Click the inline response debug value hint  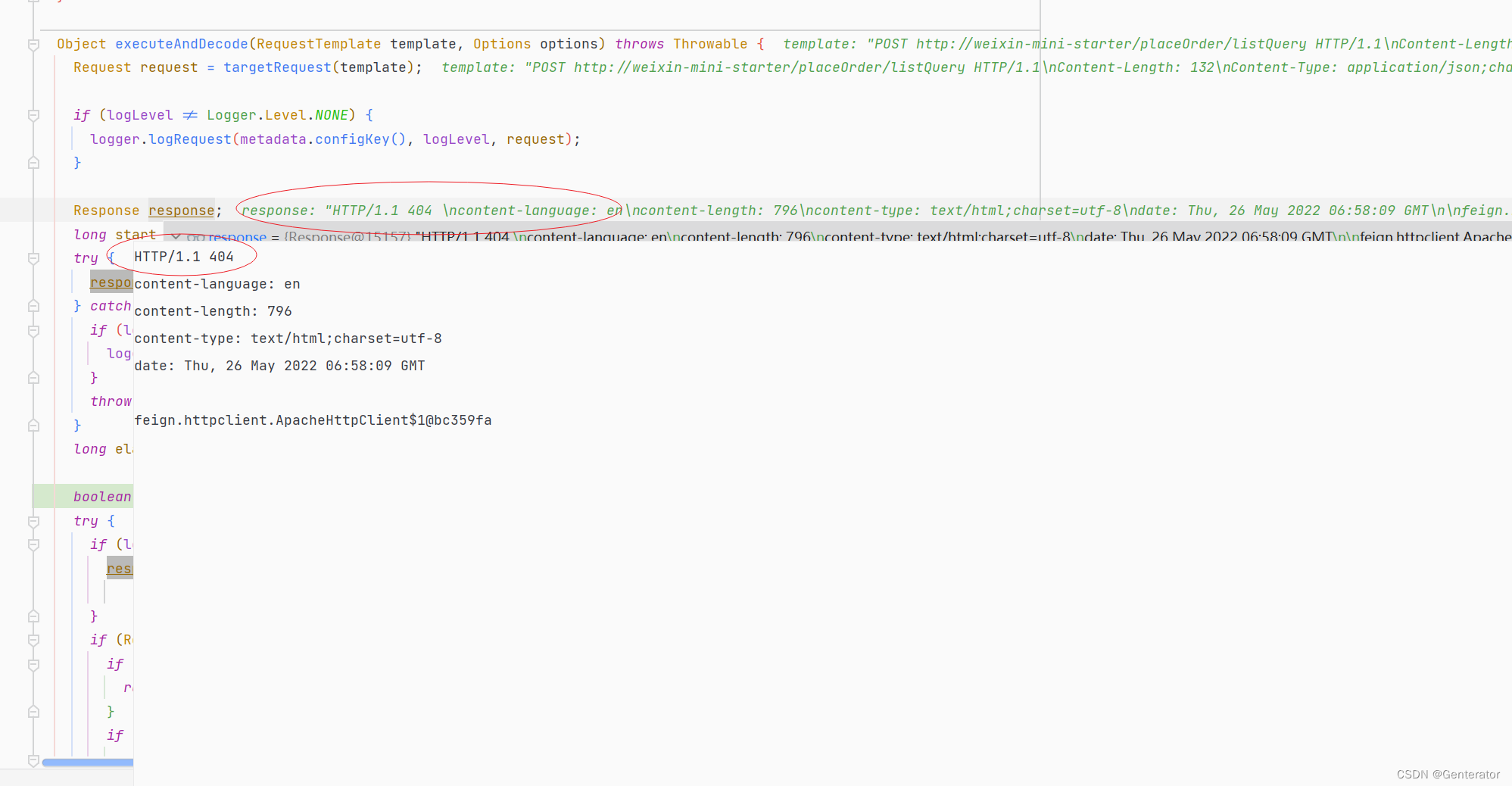(876, 211)
